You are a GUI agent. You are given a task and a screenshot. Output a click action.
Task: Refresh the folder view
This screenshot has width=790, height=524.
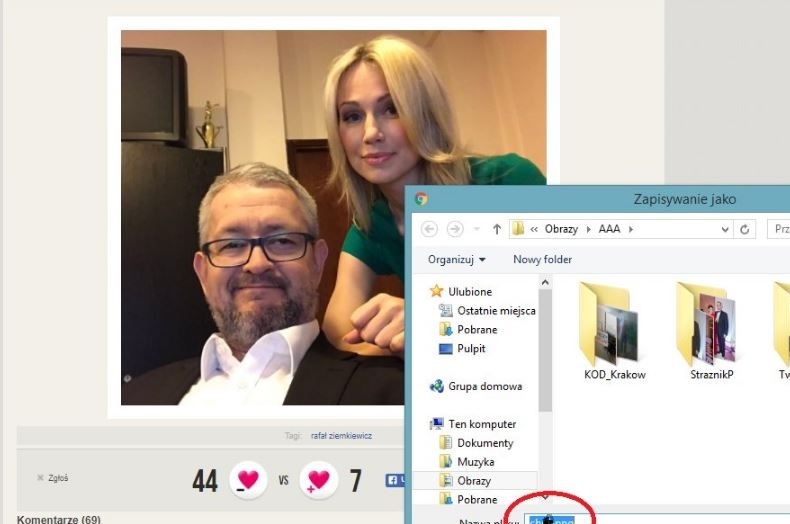click(x=745, y=229)
